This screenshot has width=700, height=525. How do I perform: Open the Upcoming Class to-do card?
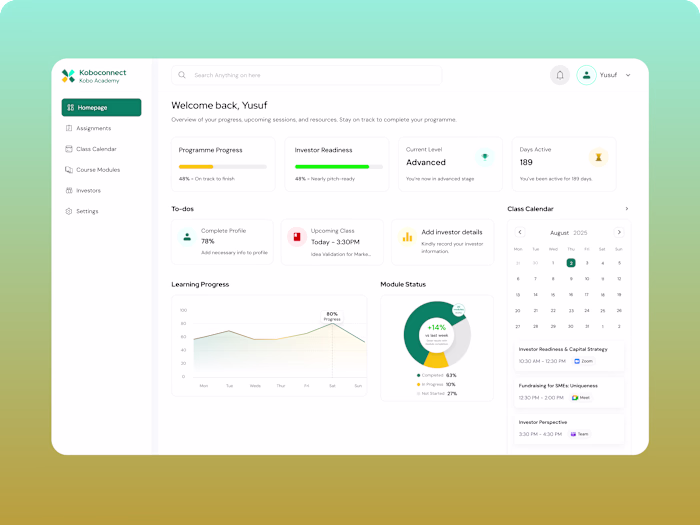pyautogui.click(x=332, y=242)
